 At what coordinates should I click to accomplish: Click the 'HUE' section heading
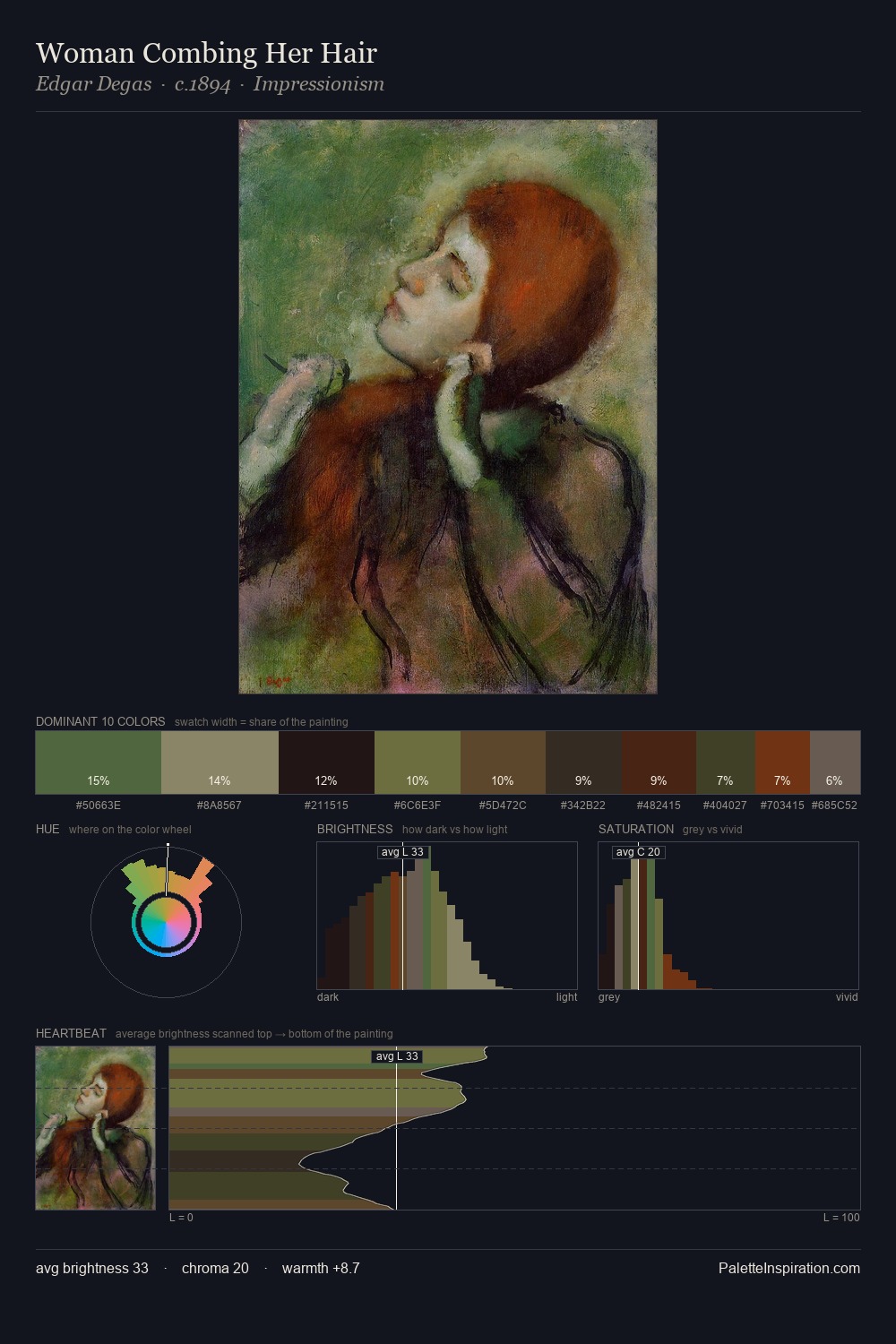click(47, 829)
